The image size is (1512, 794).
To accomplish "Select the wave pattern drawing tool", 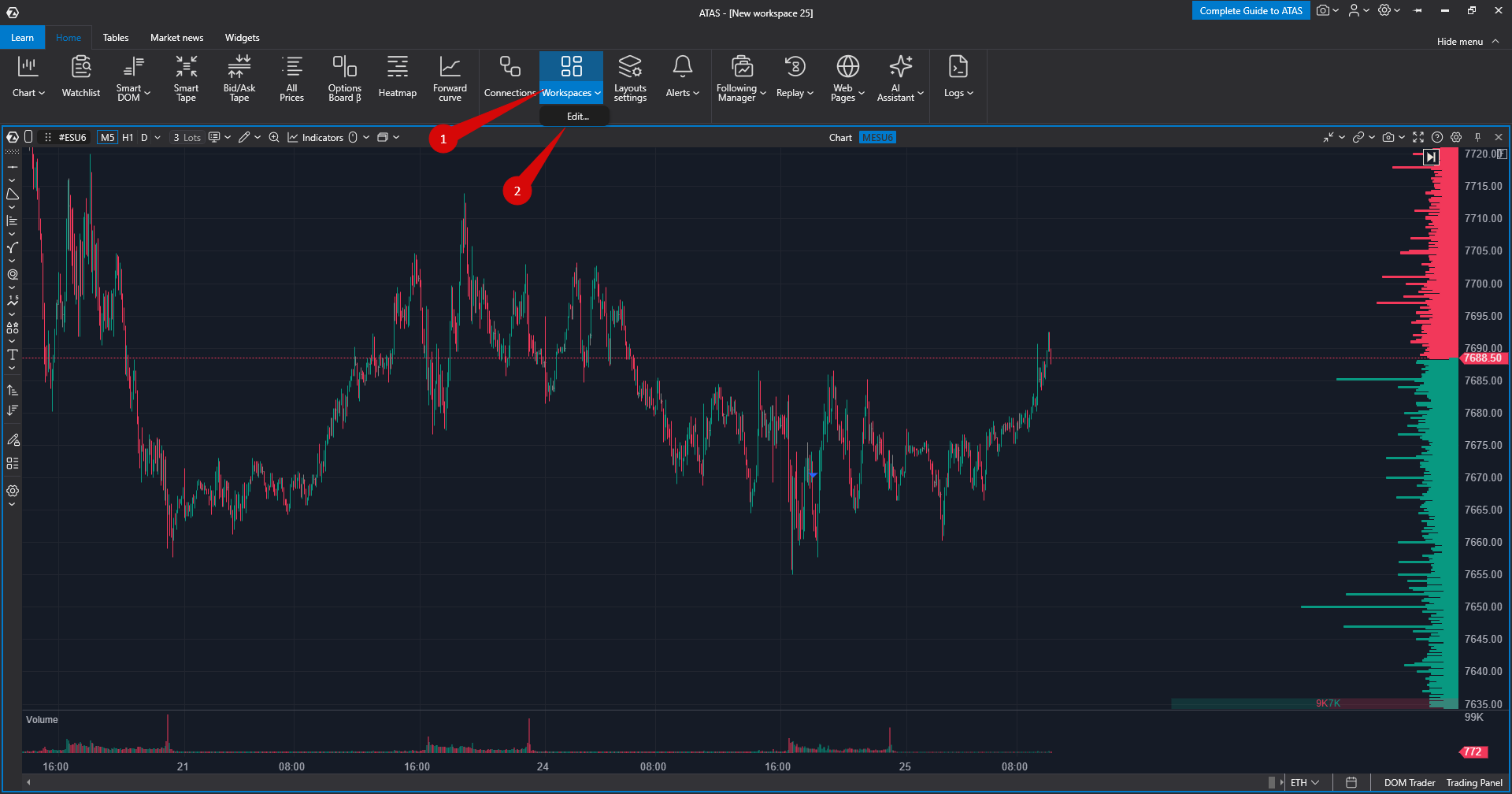I will click(12, 301).
